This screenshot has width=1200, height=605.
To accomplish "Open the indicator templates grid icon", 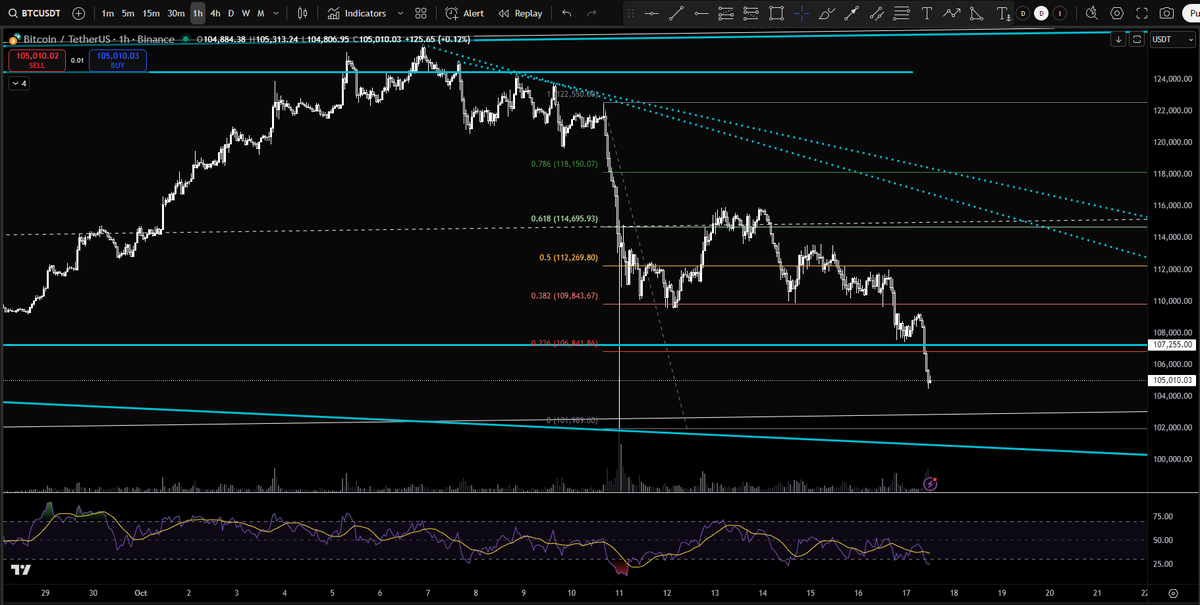I will click(421, 13).
